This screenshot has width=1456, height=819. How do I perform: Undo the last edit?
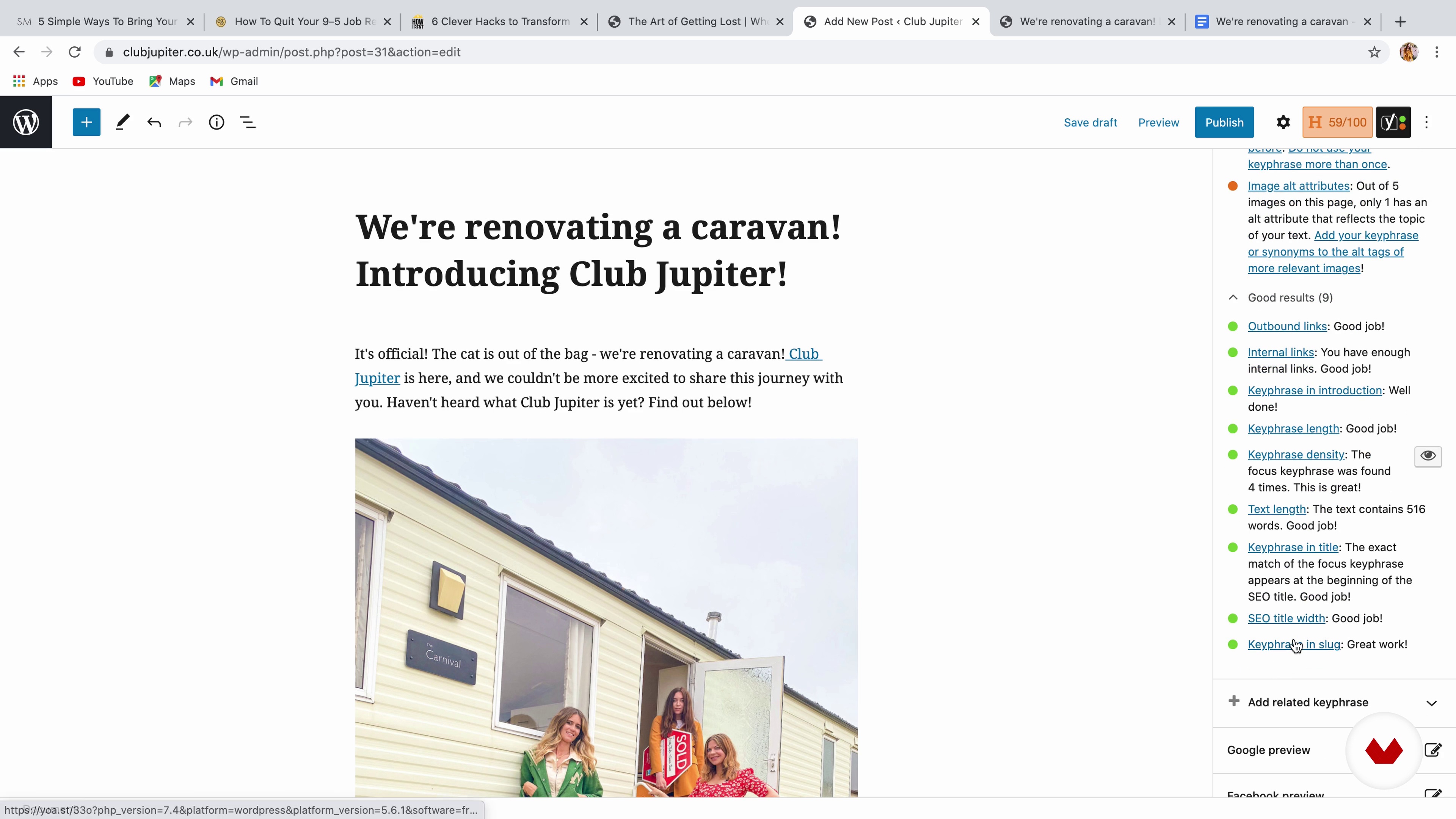click(154, 122)
